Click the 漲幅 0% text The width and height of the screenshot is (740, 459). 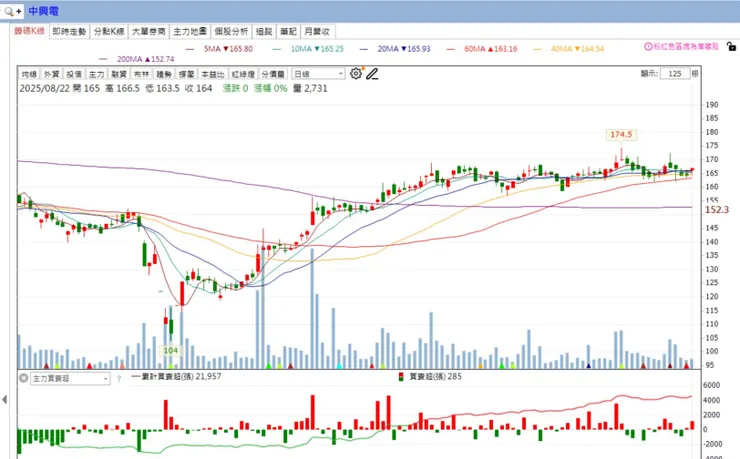[270, 88]
